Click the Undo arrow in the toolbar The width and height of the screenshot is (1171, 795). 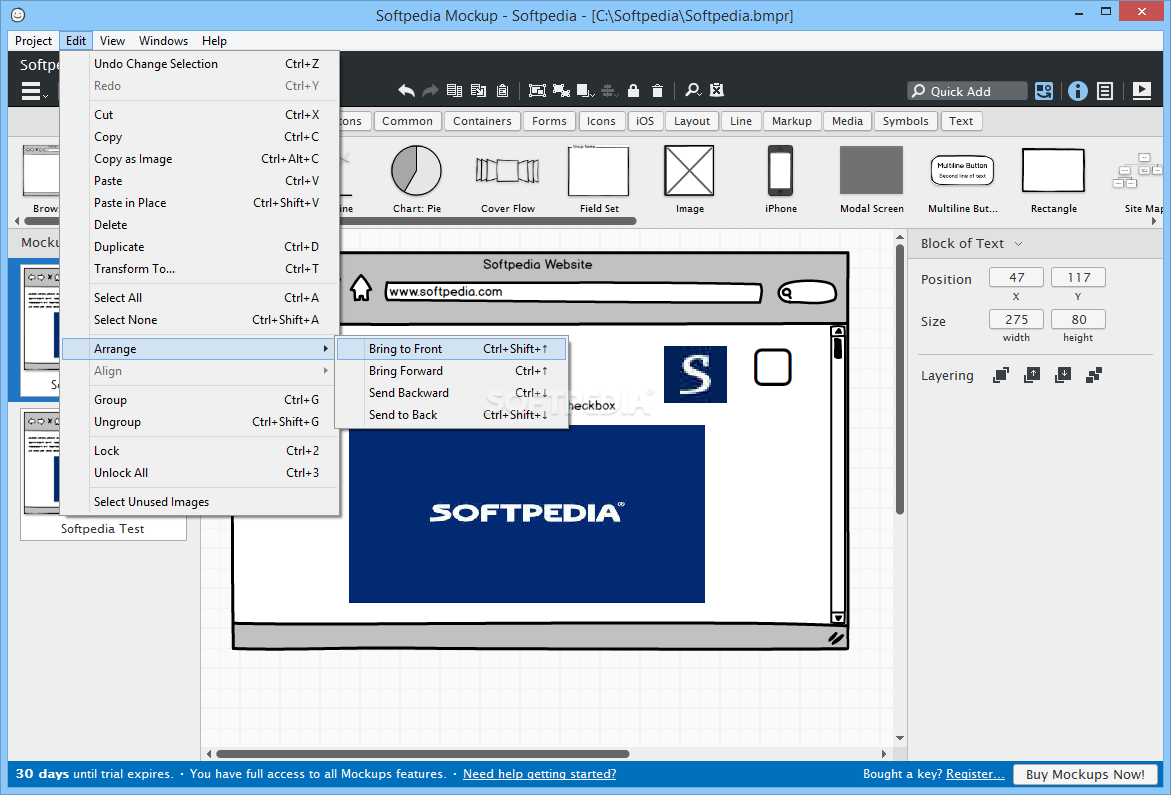406,90
